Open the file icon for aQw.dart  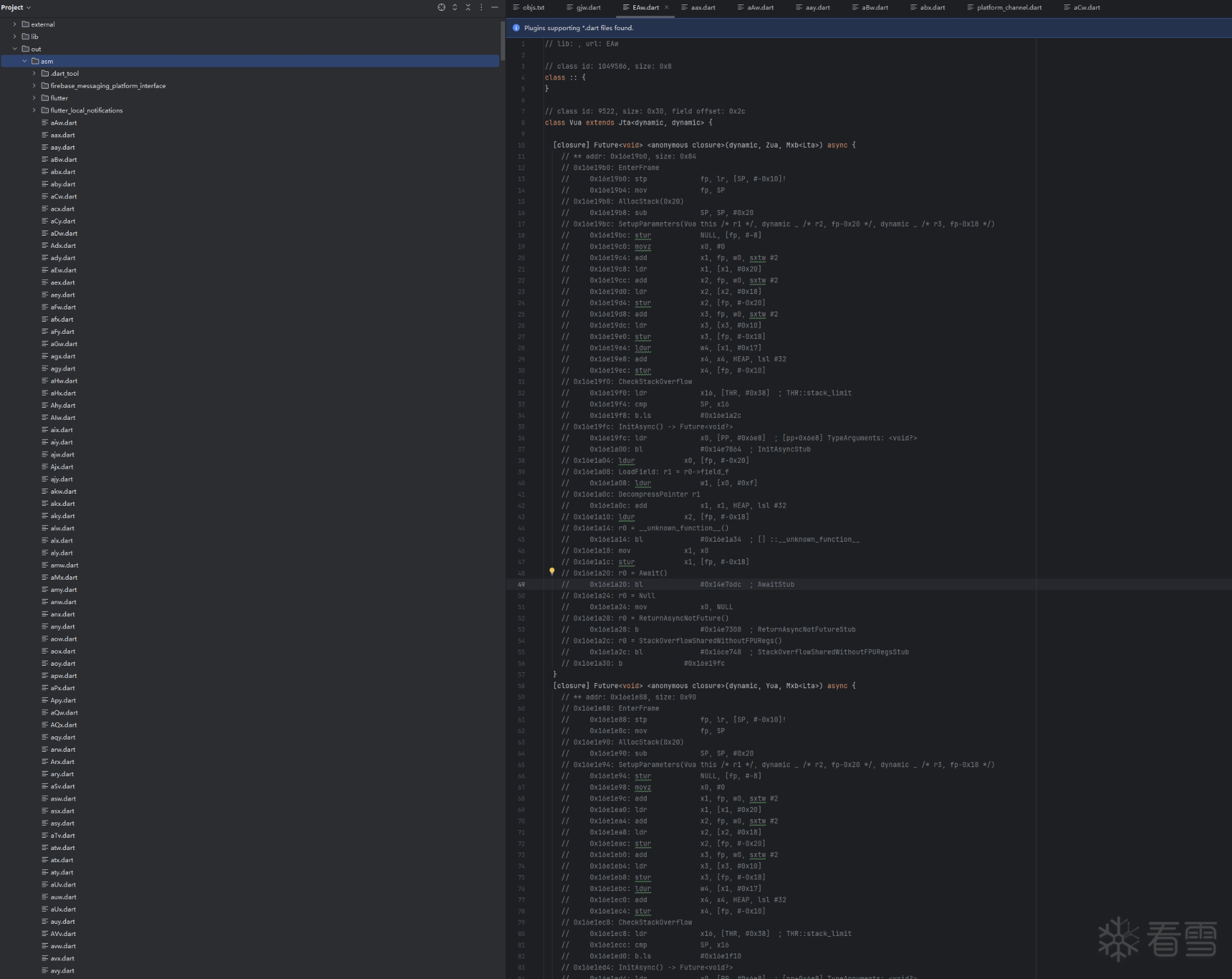tap(45, 713)
